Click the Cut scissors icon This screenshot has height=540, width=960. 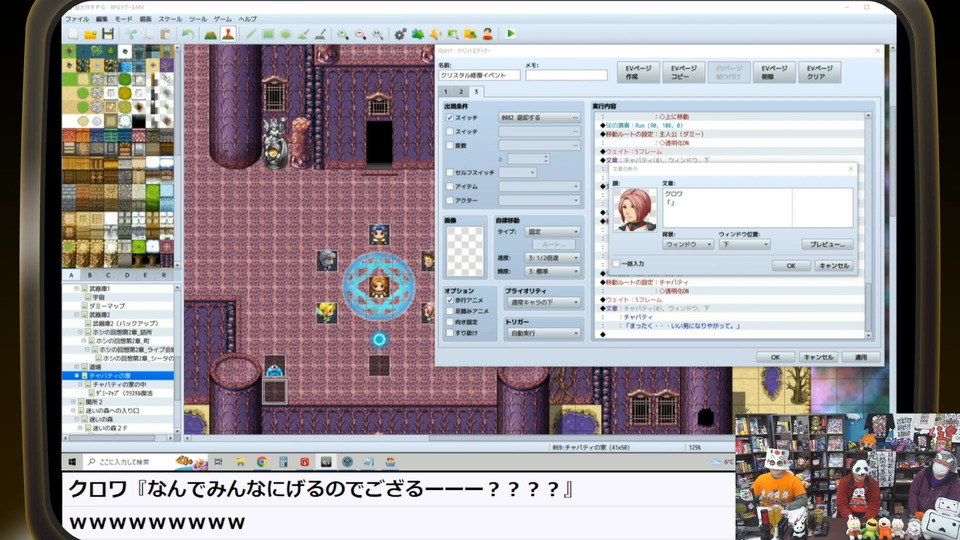[131, 34]
